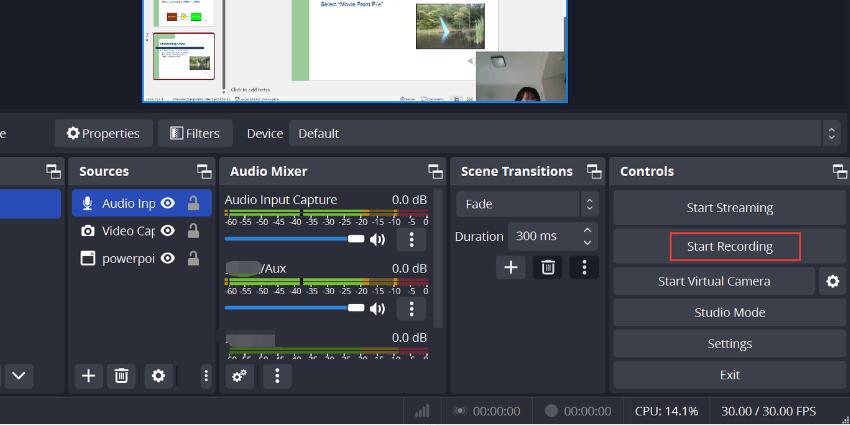Adjust Audio Input Capture volume slider
This screenshot has height=425, width=850.
tap(294, 239)
